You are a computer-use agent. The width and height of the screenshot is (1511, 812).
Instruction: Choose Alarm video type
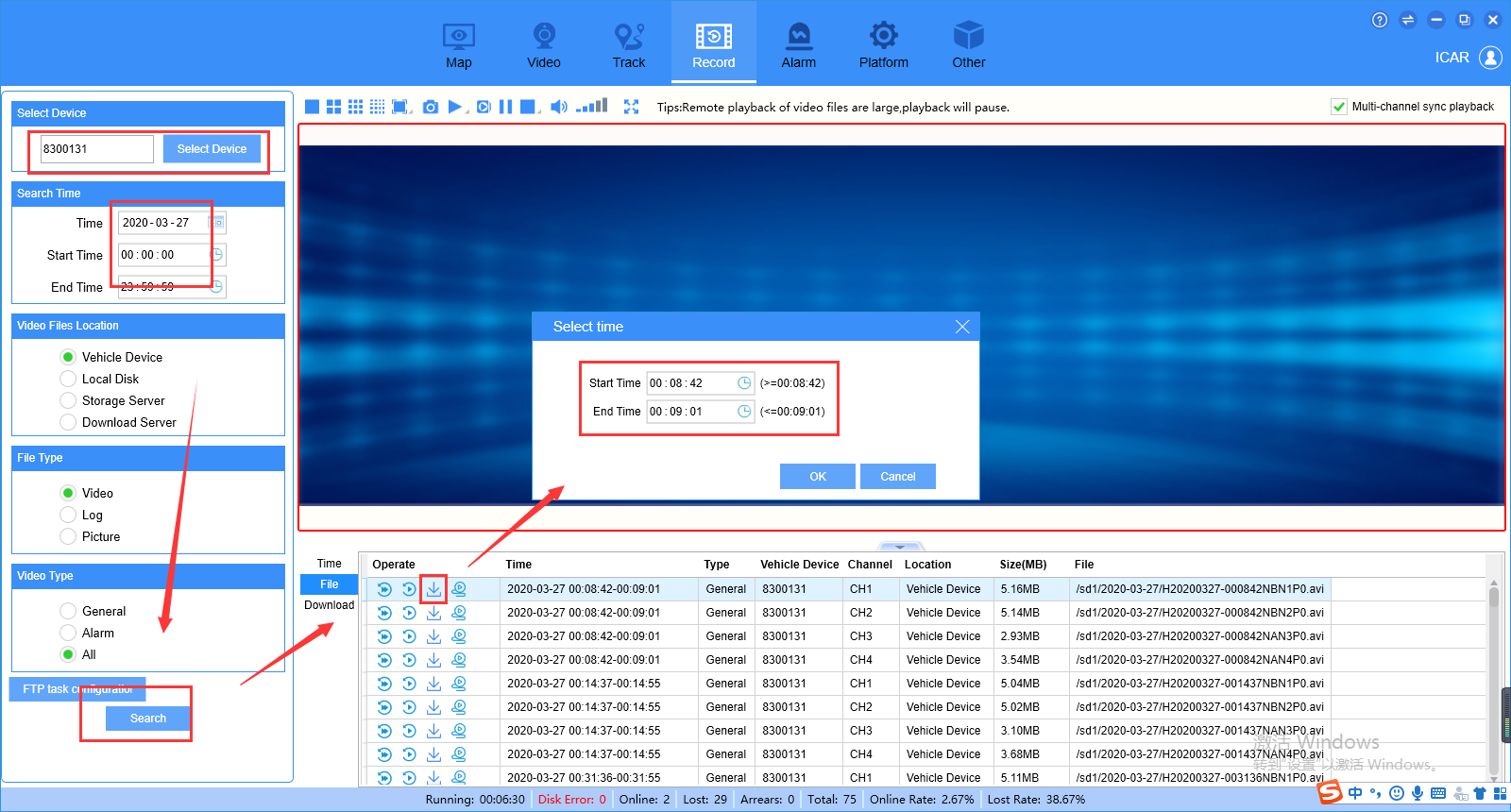pos(68,633)
